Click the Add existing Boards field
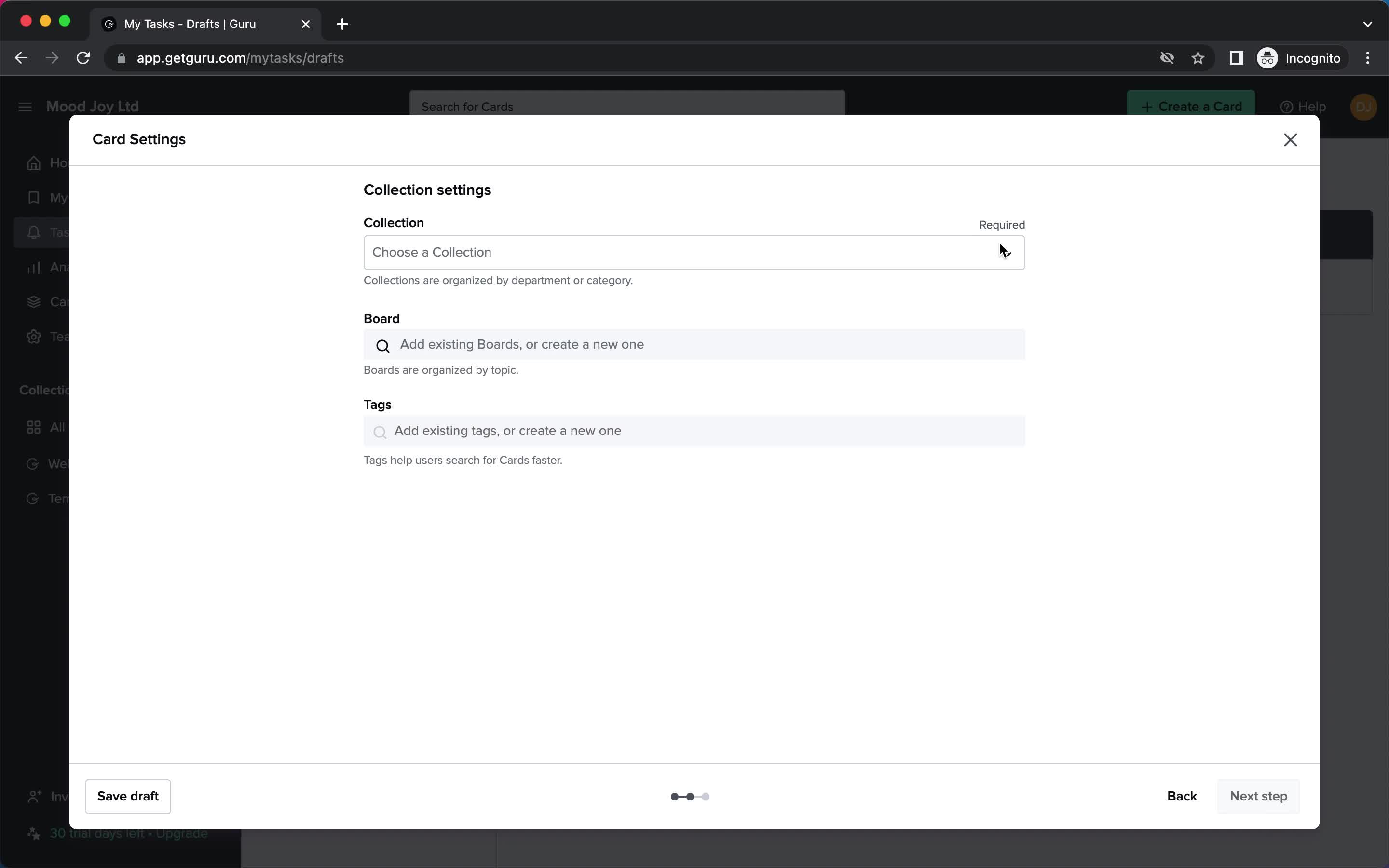This screenshot has height=868, width=1389. point(694,344)
